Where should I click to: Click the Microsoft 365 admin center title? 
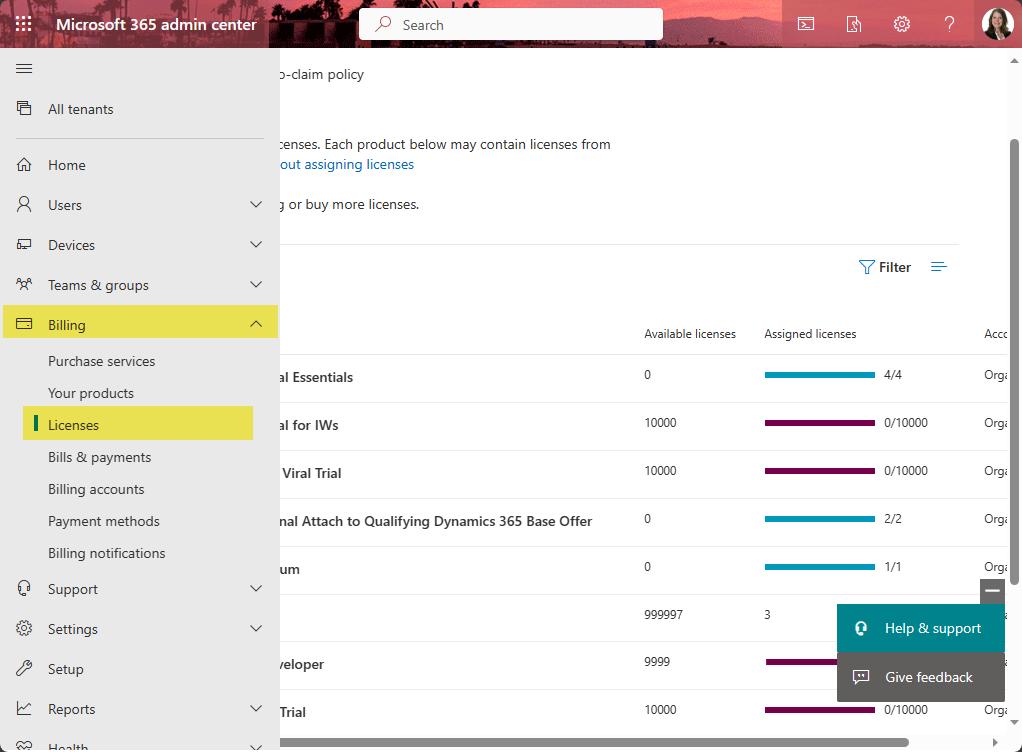(156, 24)
